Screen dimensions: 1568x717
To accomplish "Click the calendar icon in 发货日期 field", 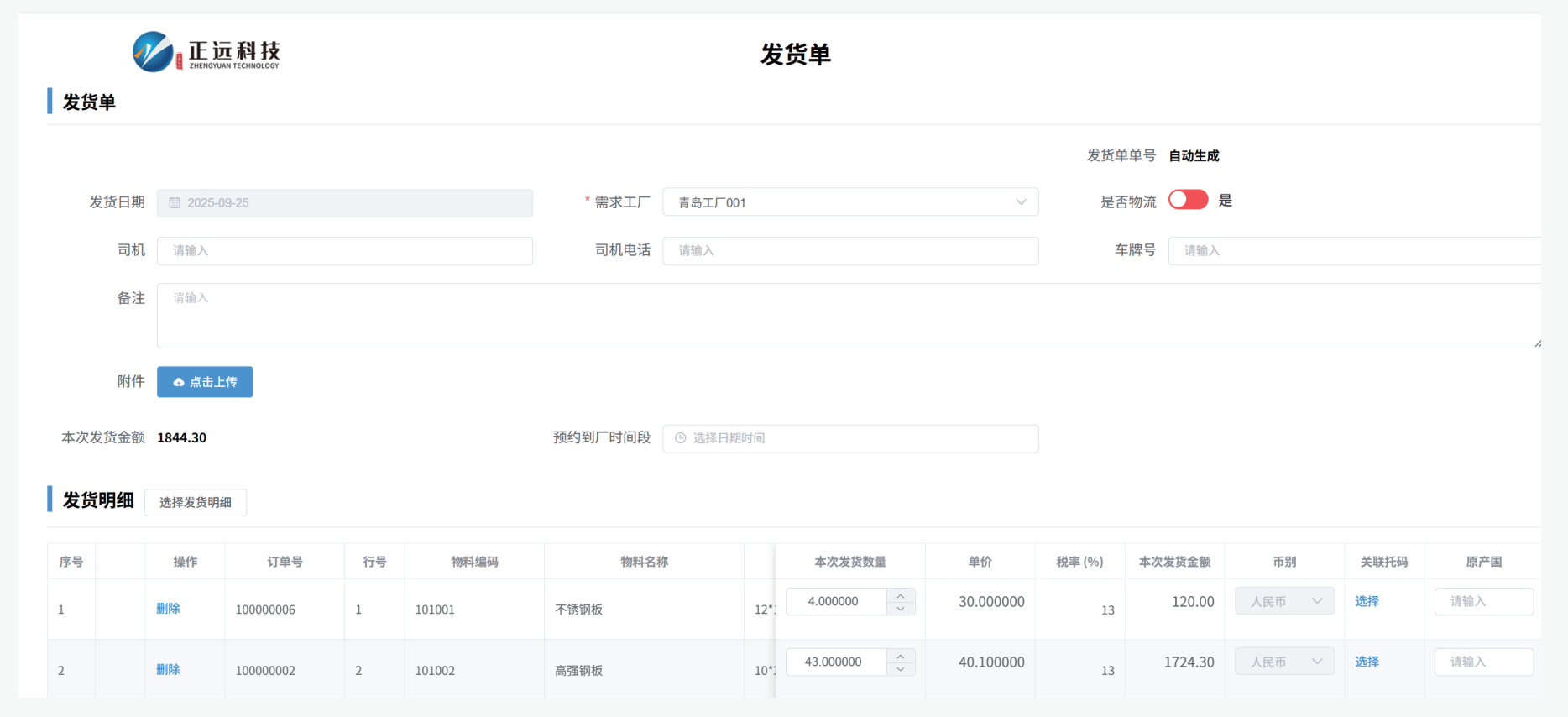I will click(x=175, y=203).
